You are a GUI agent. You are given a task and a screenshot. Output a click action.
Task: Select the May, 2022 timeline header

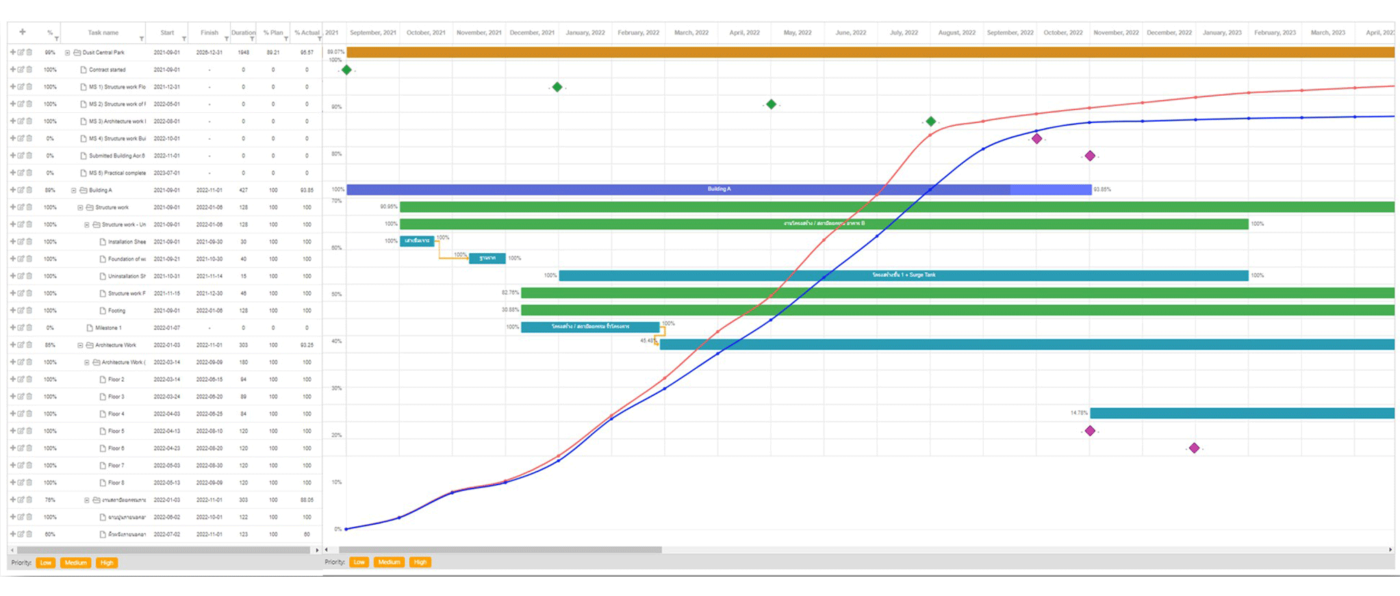click(797, 32)
